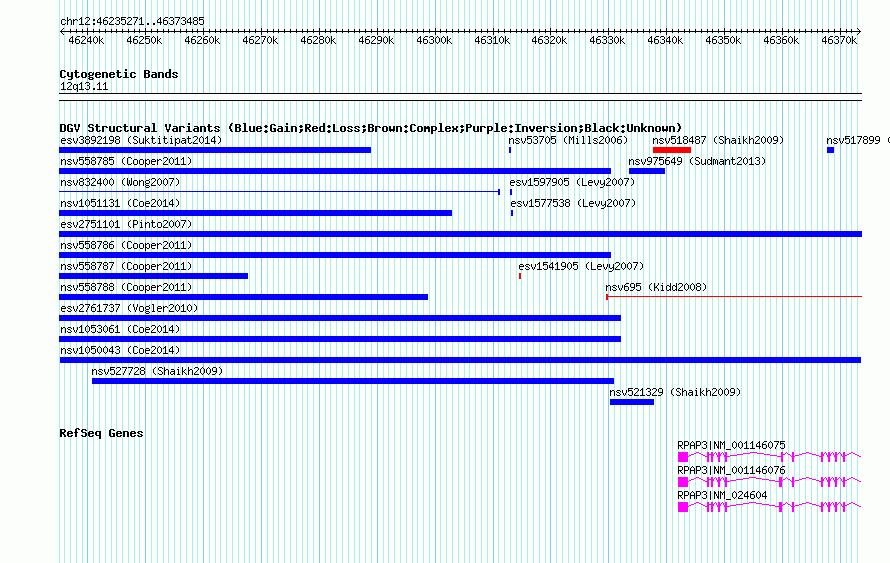The height and width of the screenshot is (563, 890).
Task: Click the 46370k ruler tick label
Action: (x=839, y=41)
